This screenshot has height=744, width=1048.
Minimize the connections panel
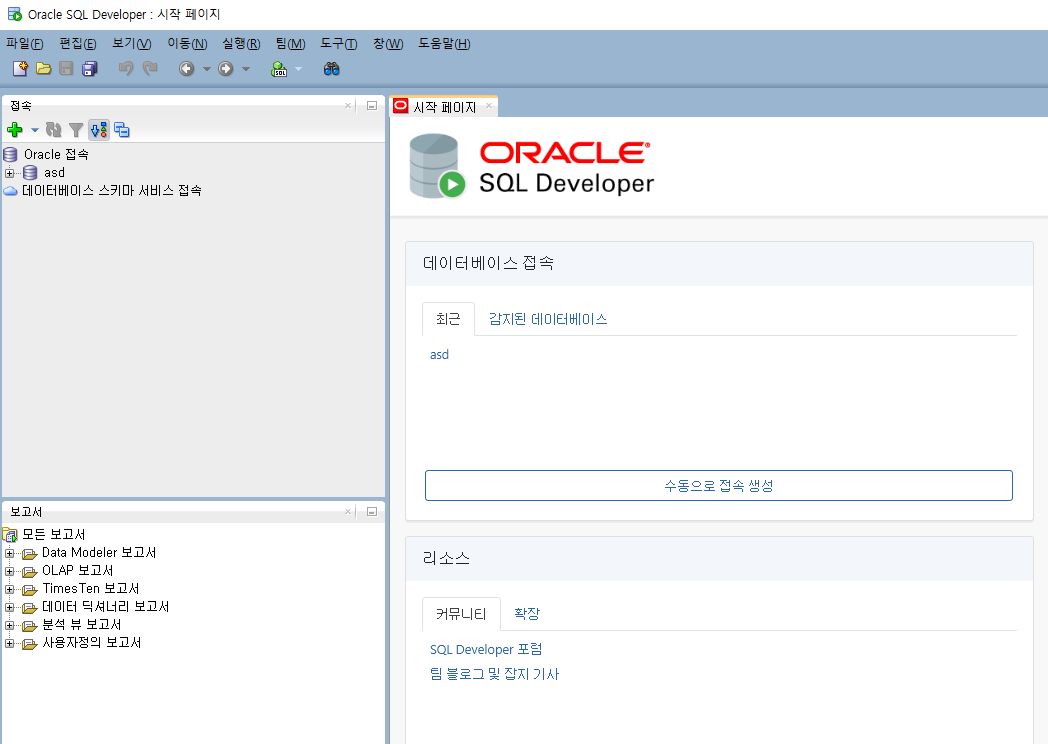click(372, 106)
